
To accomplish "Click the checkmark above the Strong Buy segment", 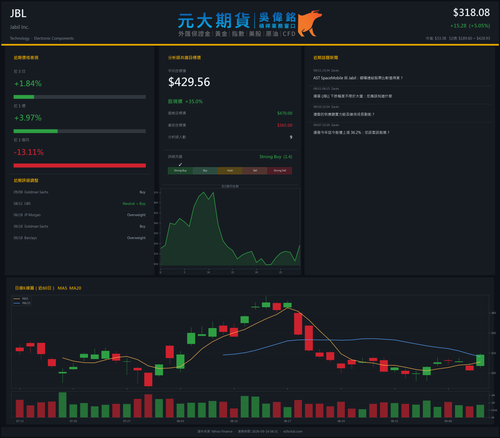I will click(180, 164).
